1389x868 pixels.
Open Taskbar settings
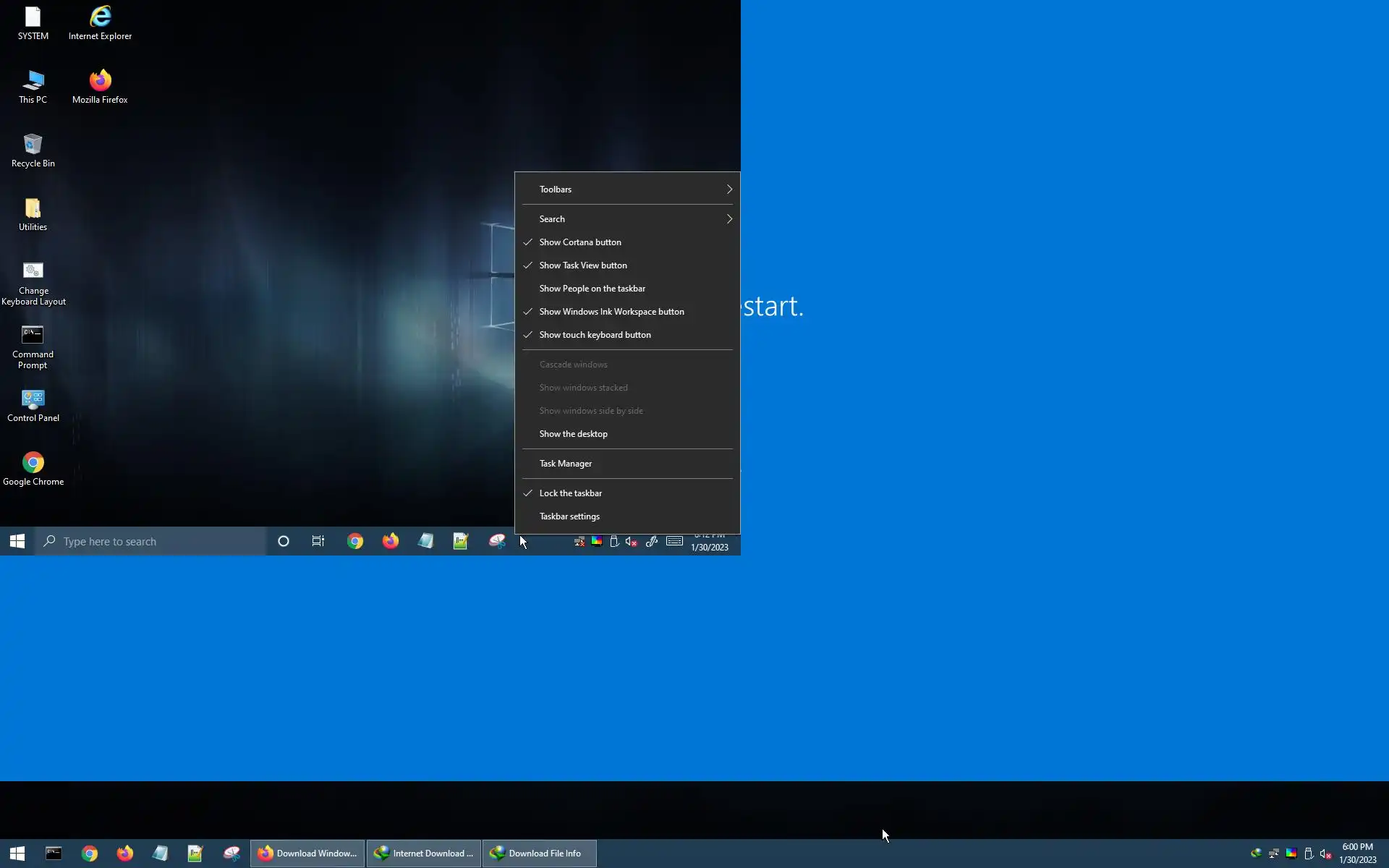(x=569, y=516)
